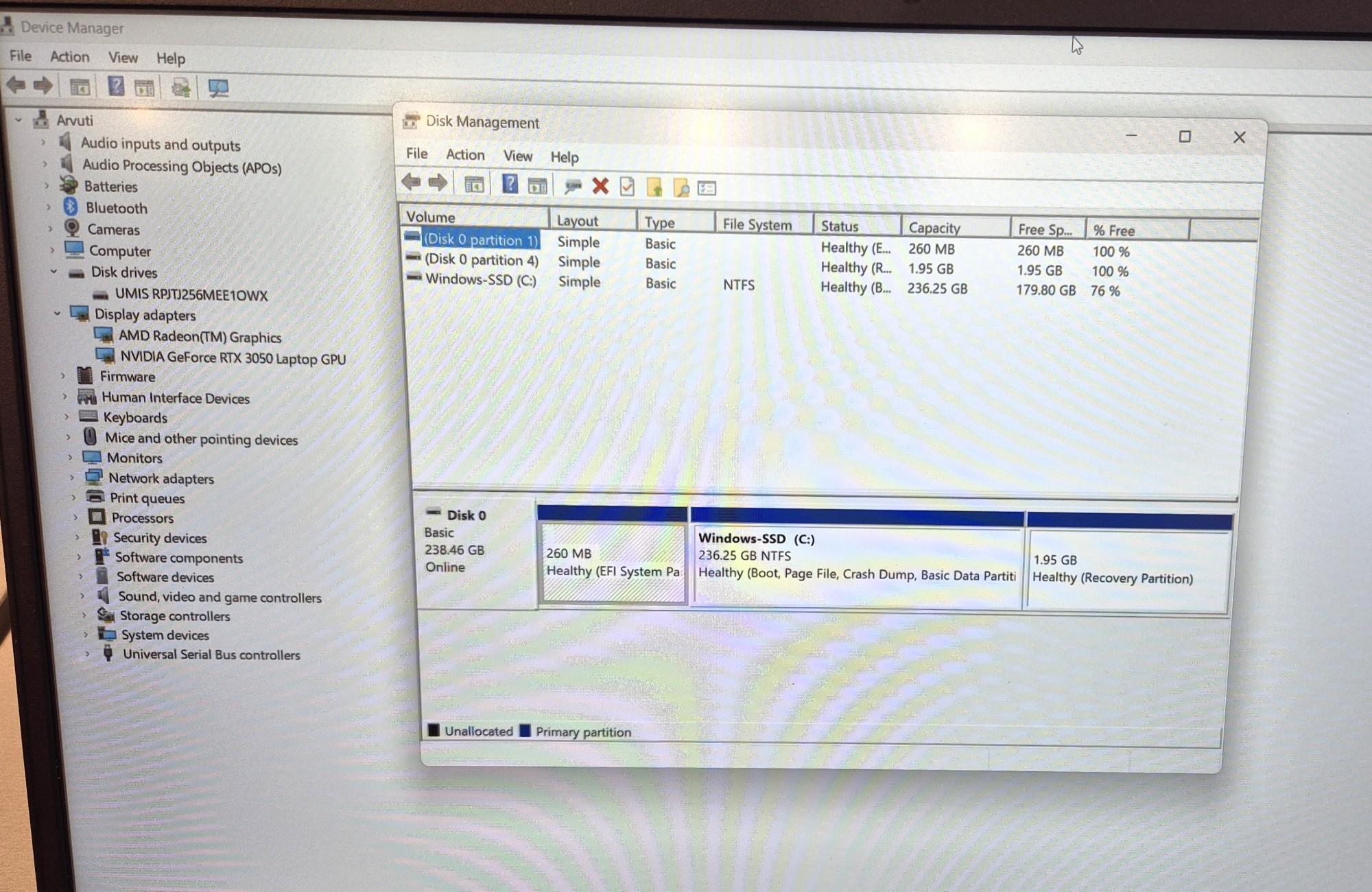Click the update driver icon in Device Manager

181,88
